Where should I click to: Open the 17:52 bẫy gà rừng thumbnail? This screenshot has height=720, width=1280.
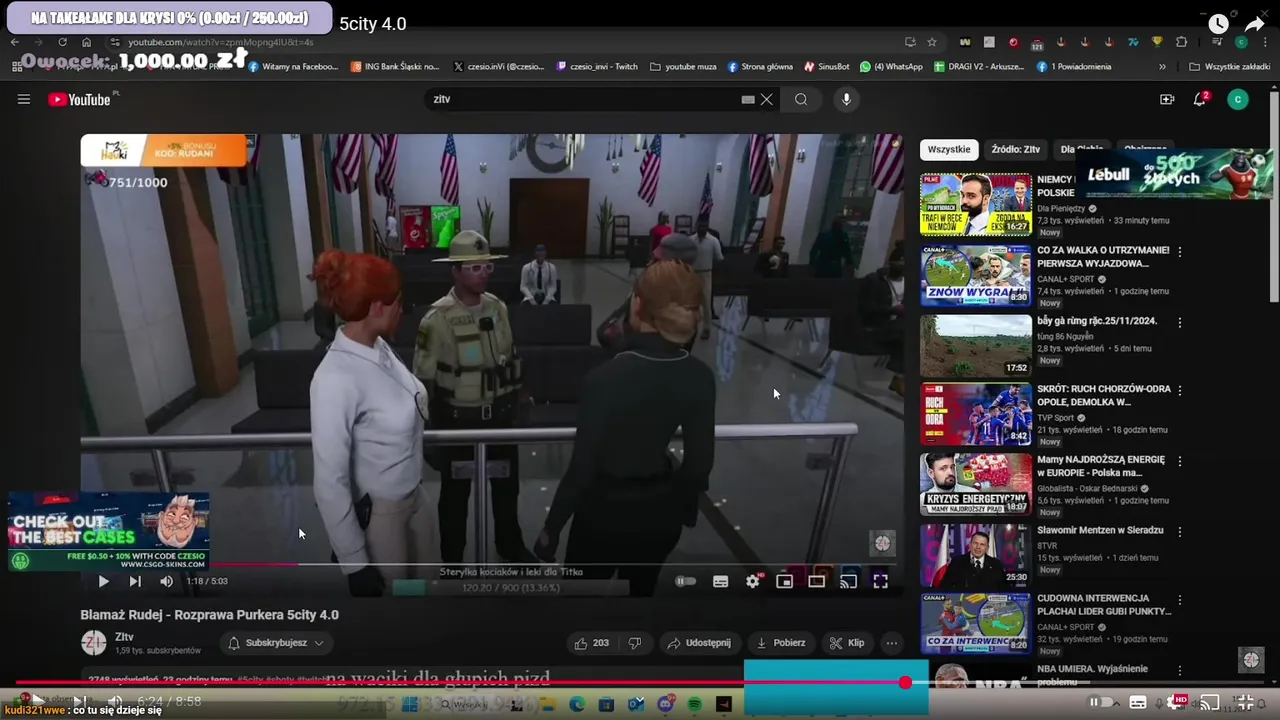click(975, 345)
